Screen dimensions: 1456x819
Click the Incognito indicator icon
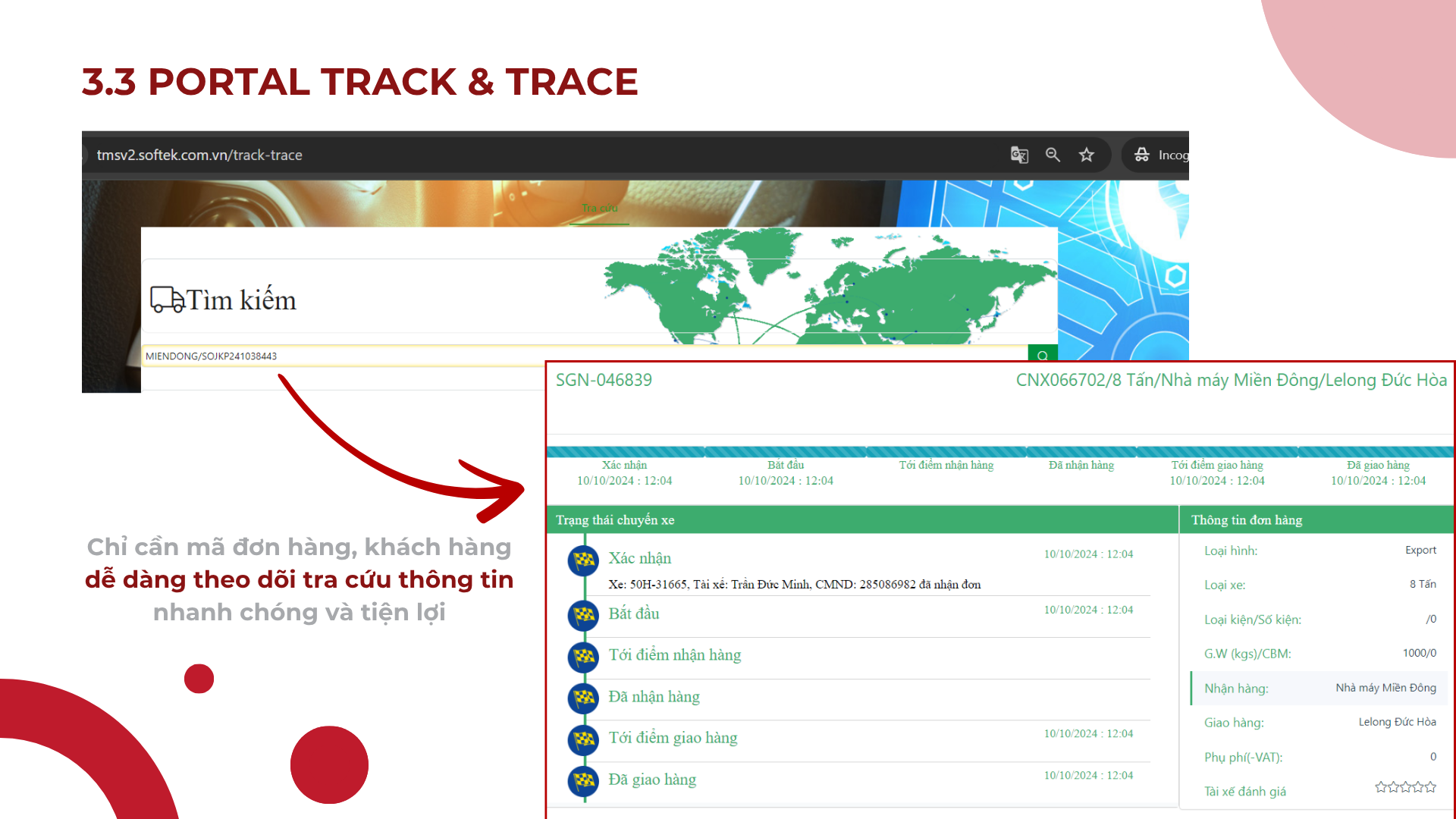[1141, 155]
